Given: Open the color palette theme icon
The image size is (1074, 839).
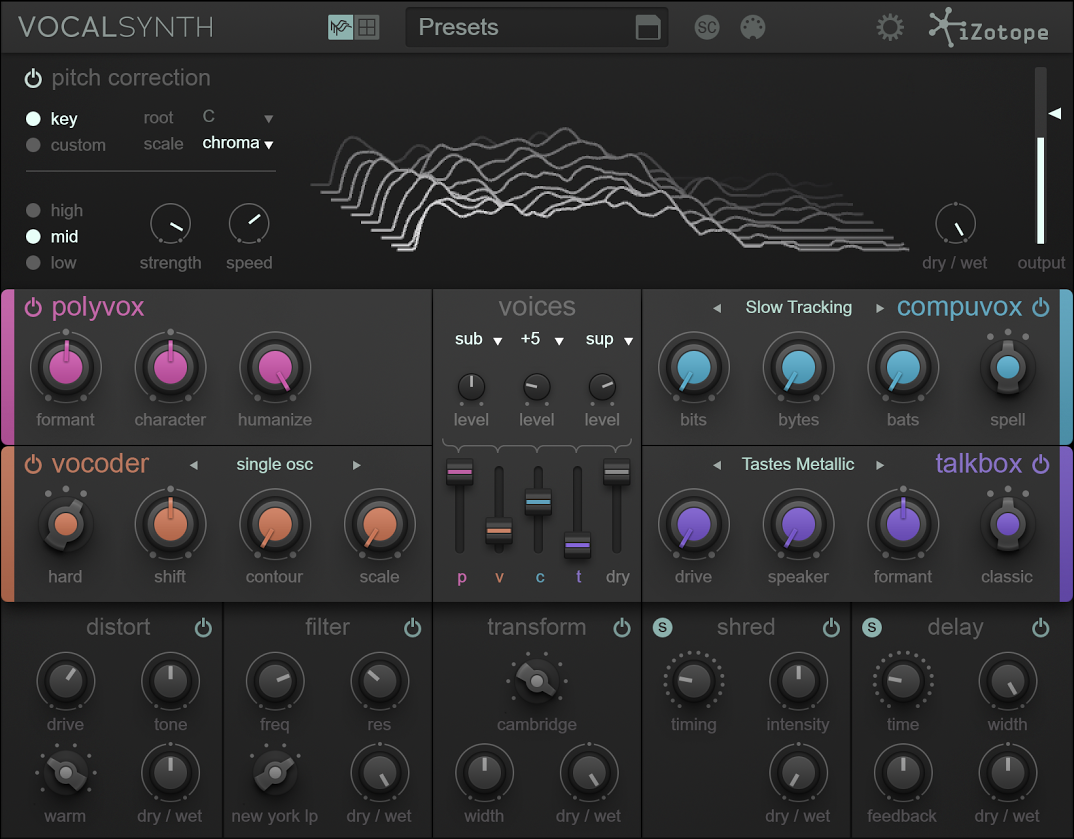Looking at the screenshot, I should (x=752, y=28).
